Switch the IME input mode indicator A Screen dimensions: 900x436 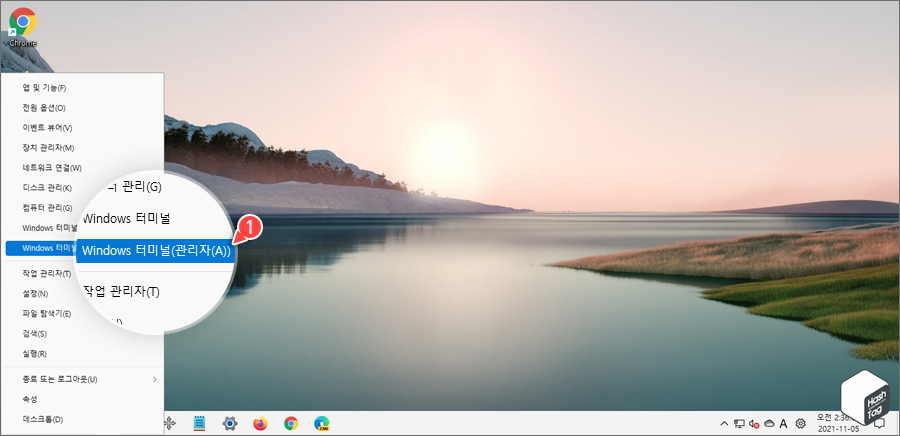pos(783,424)
